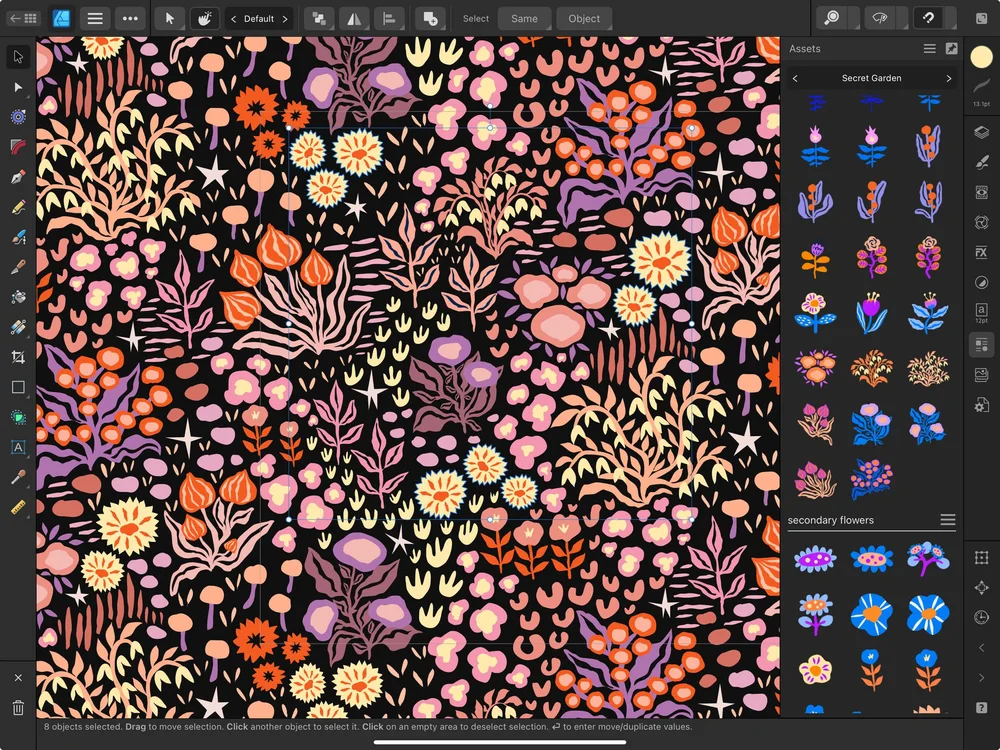Click the Object selection button
Screen dimensions: 1000x750
584,18
